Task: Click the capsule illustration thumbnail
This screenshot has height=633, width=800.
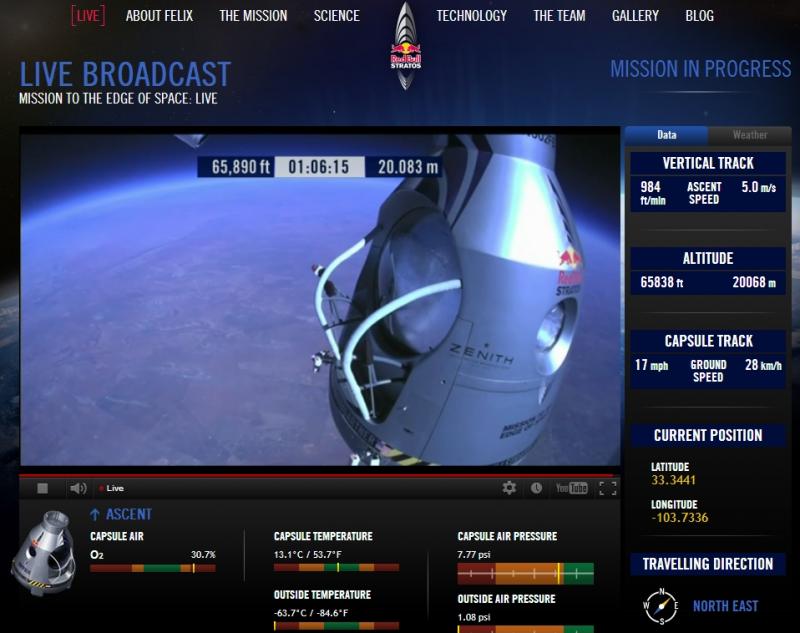Action: [44, 552]
